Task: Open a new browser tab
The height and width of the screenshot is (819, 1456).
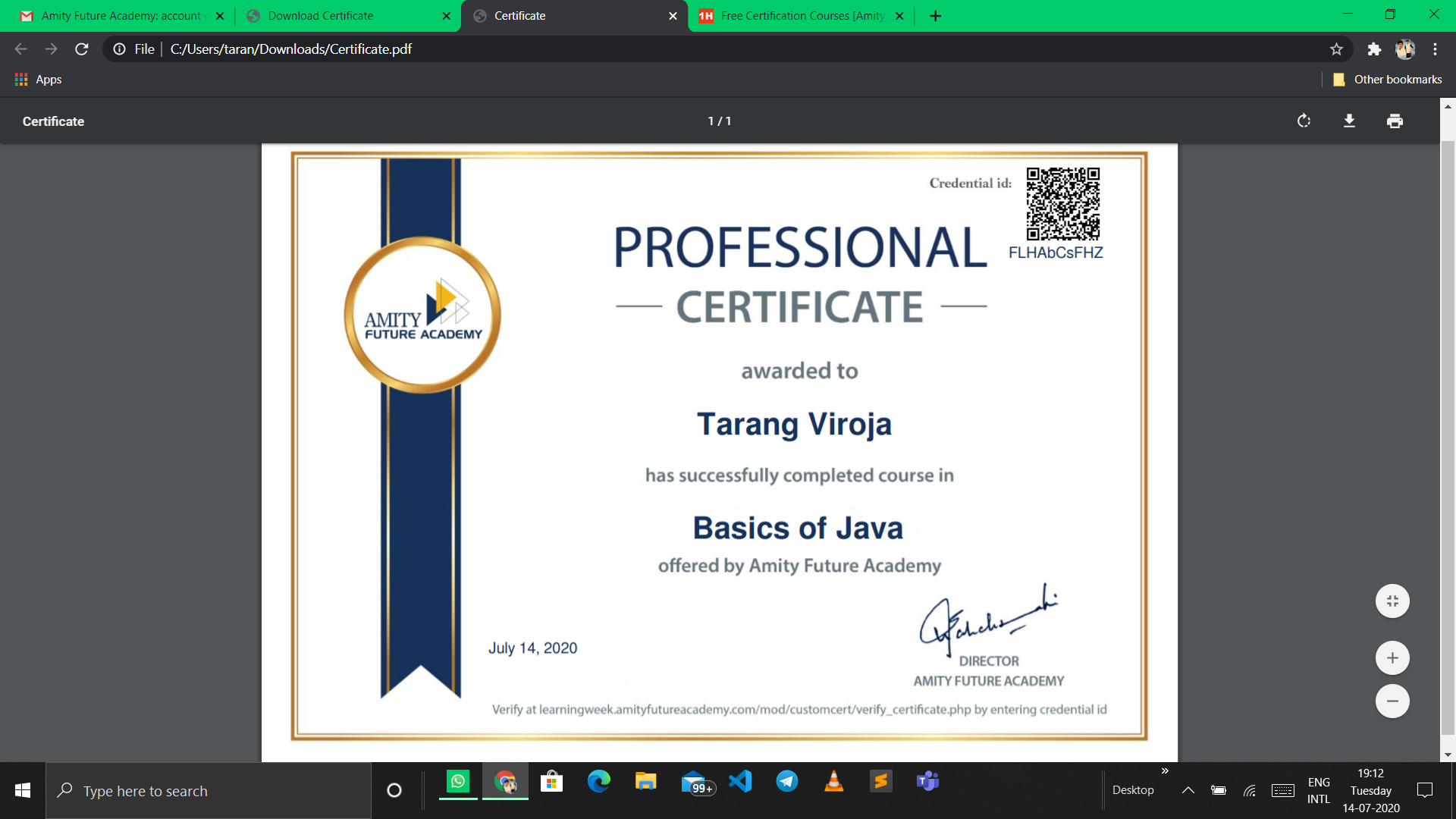Action: pyautogui.click(x=936, y=16)
